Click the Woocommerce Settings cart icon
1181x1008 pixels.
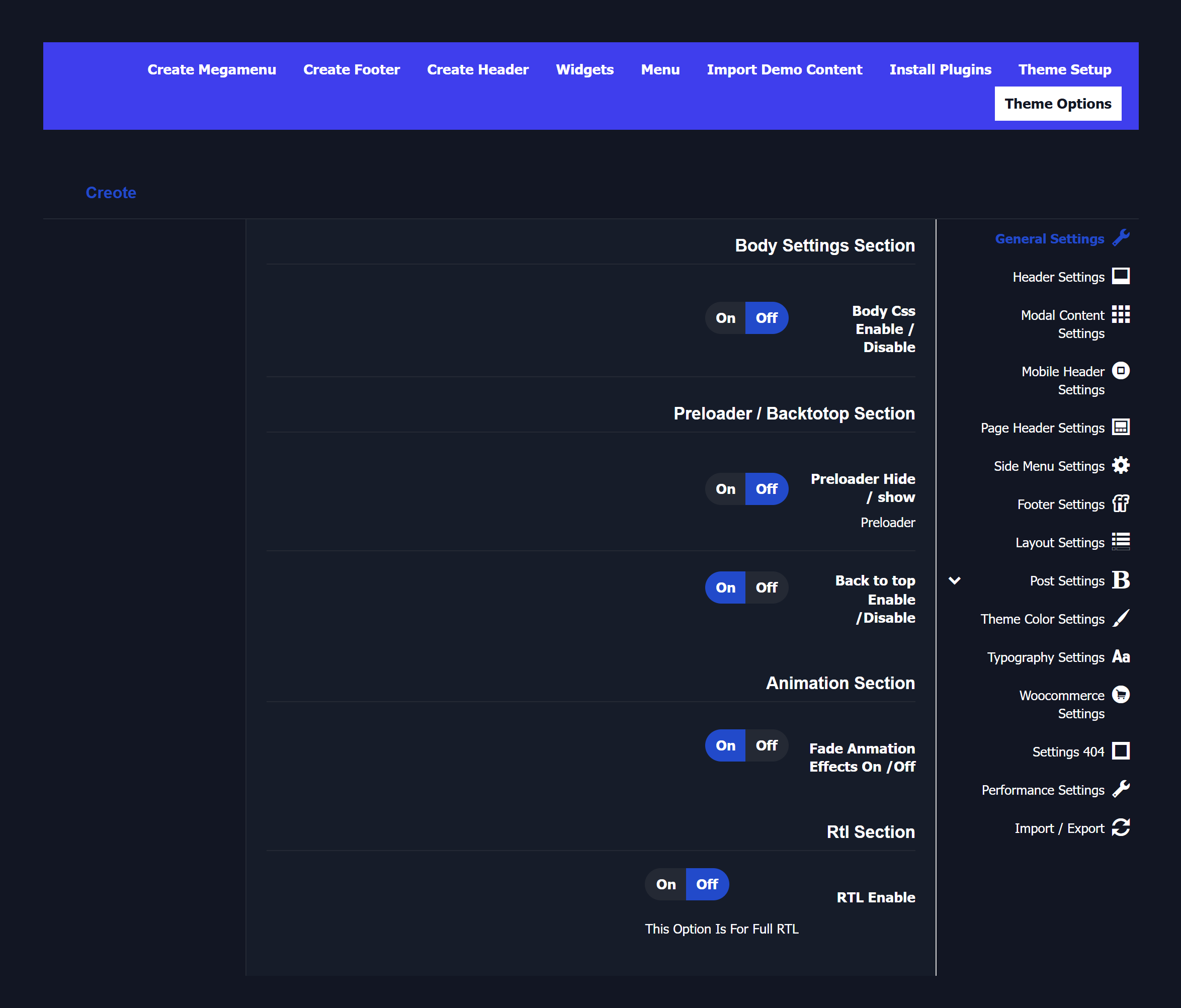point(1121,695)
